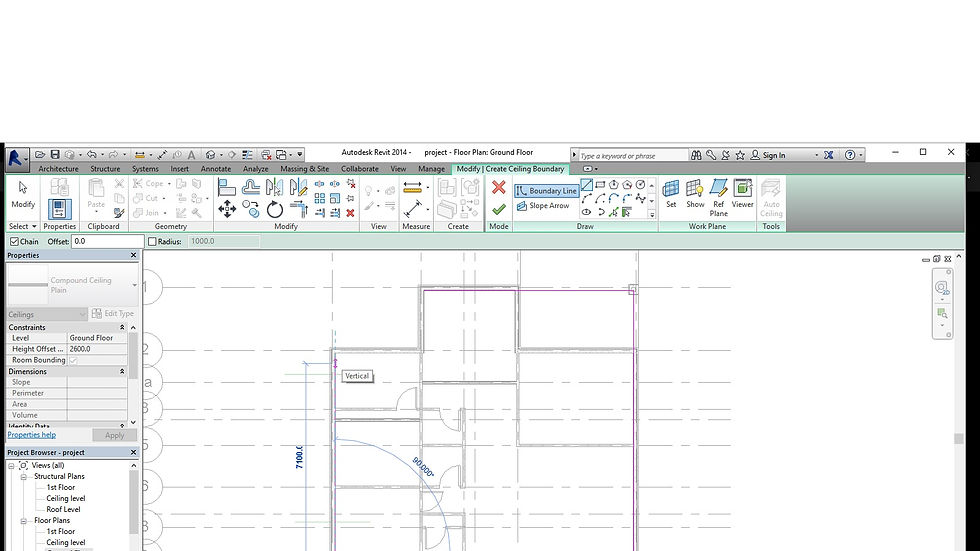Finish edit mode with green checkmark

498,209
